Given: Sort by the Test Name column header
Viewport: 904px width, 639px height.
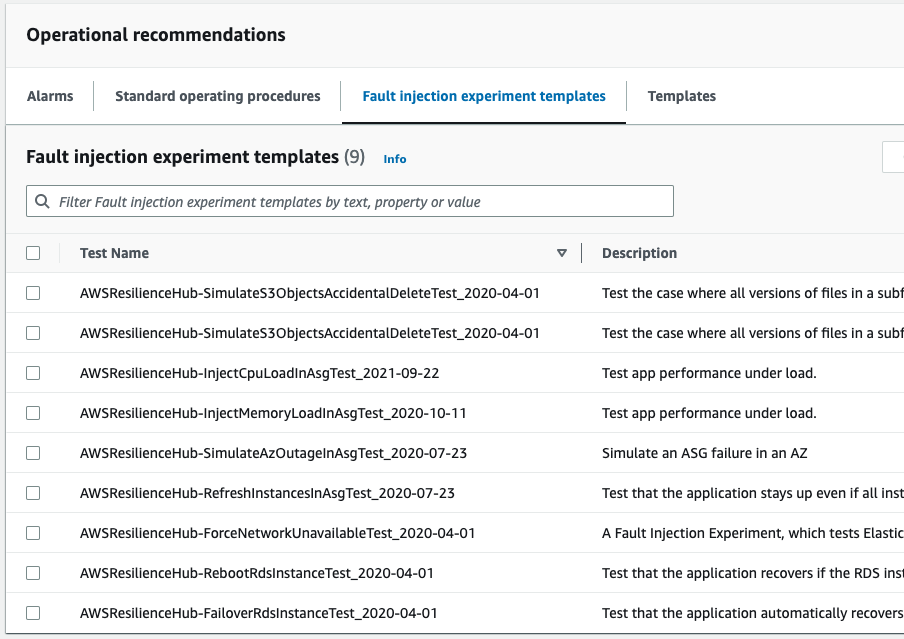Looking at the screenshot, I should pos(113,253).
